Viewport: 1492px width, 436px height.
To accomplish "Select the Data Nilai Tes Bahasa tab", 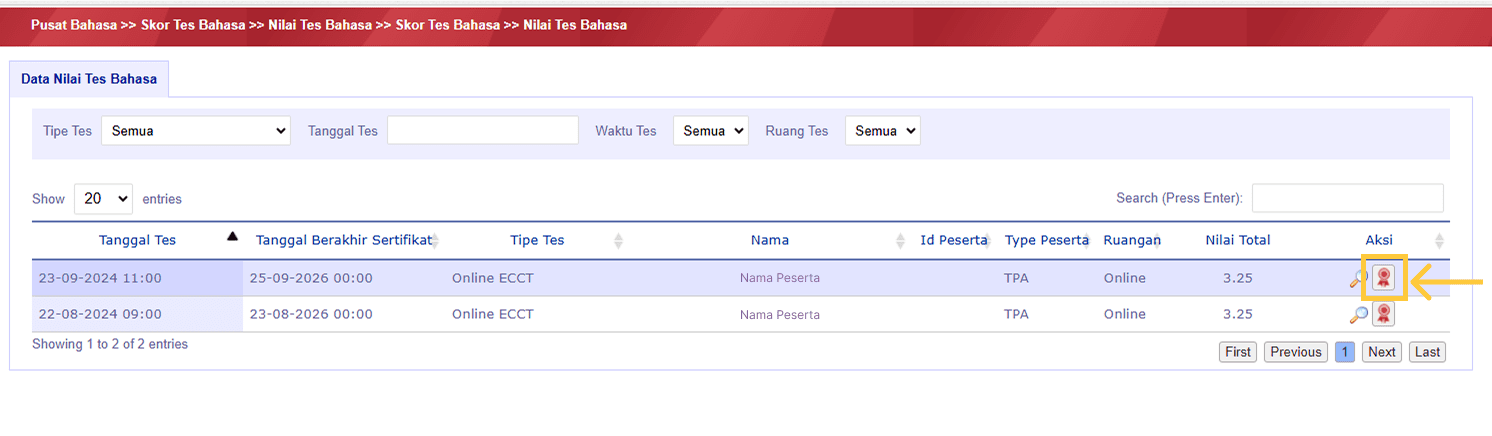I will pos(89,79).
